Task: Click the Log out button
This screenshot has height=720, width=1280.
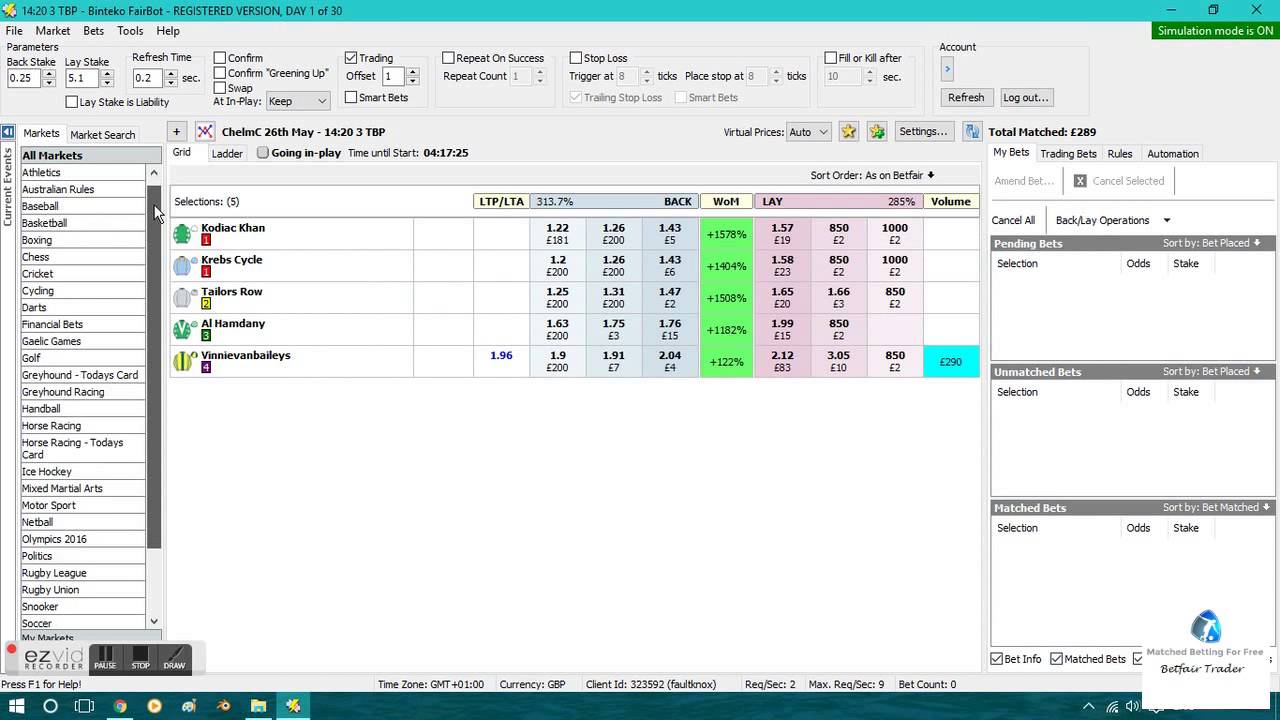Action: tap(1026, 97)
